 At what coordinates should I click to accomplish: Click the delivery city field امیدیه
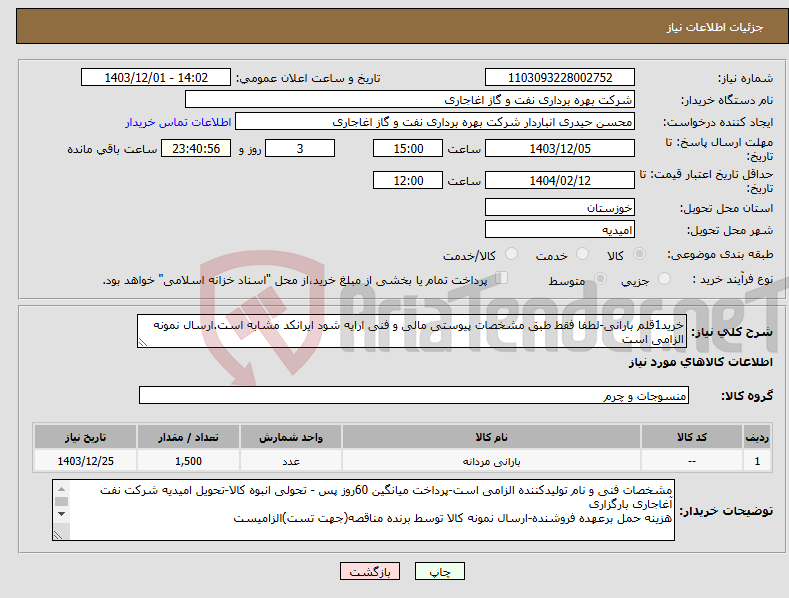click(x=560, y=230)
